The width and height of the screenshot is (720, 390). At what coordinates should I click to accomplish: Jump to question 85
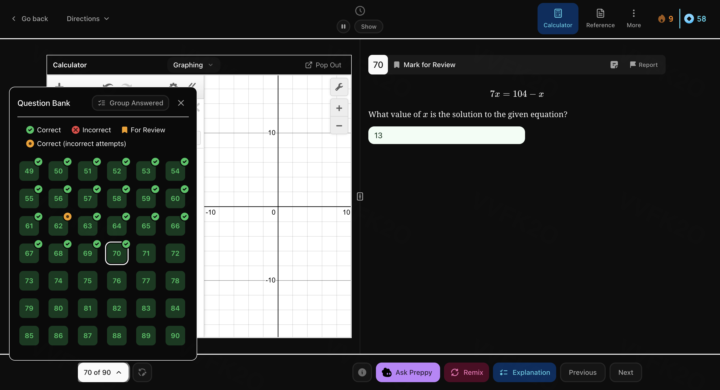[x=29, y=335]
